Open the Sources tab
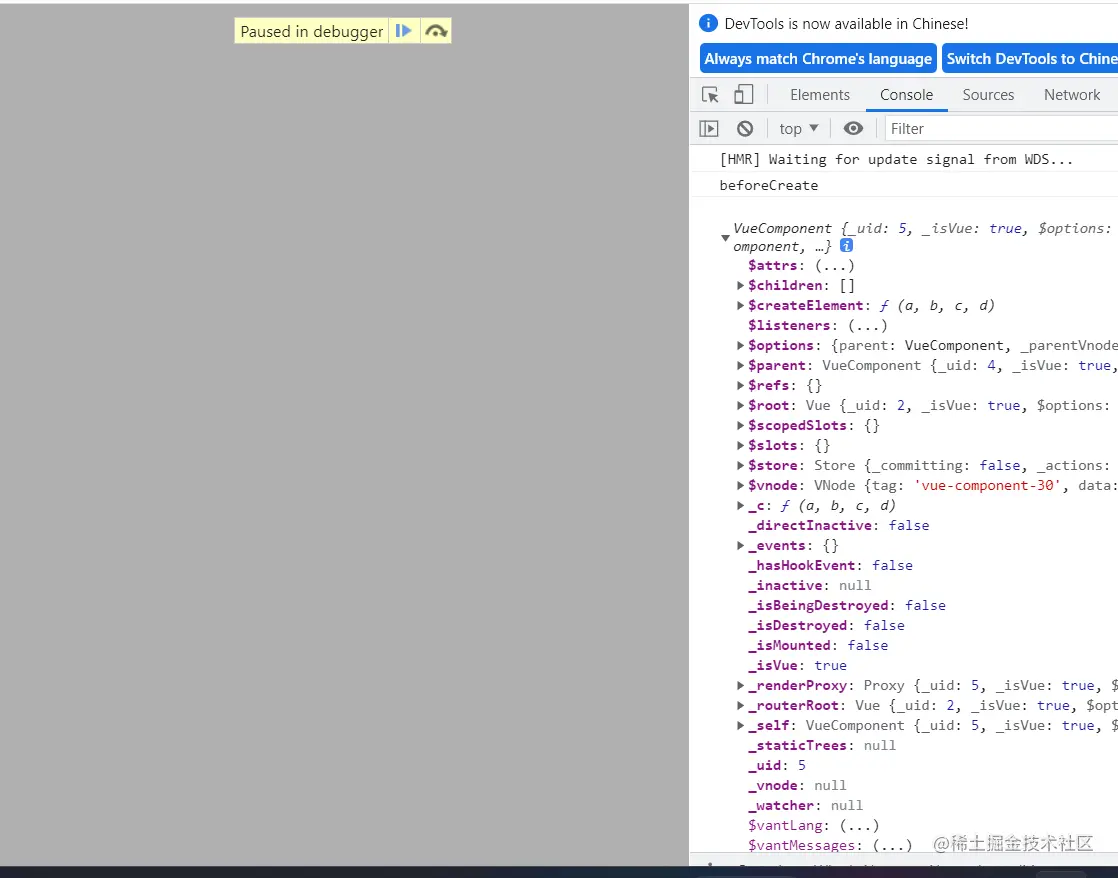 pyautogui.click(x=988, y=95)
